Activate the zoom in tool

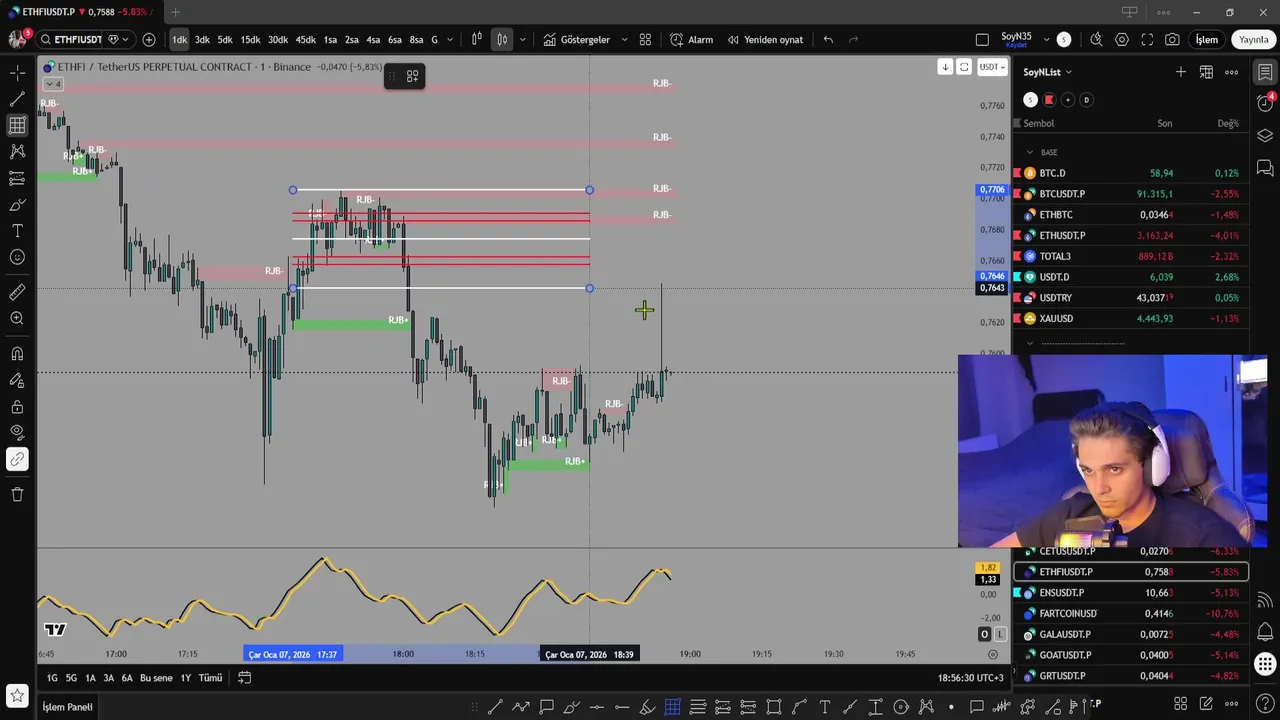(x=17, y=318)
